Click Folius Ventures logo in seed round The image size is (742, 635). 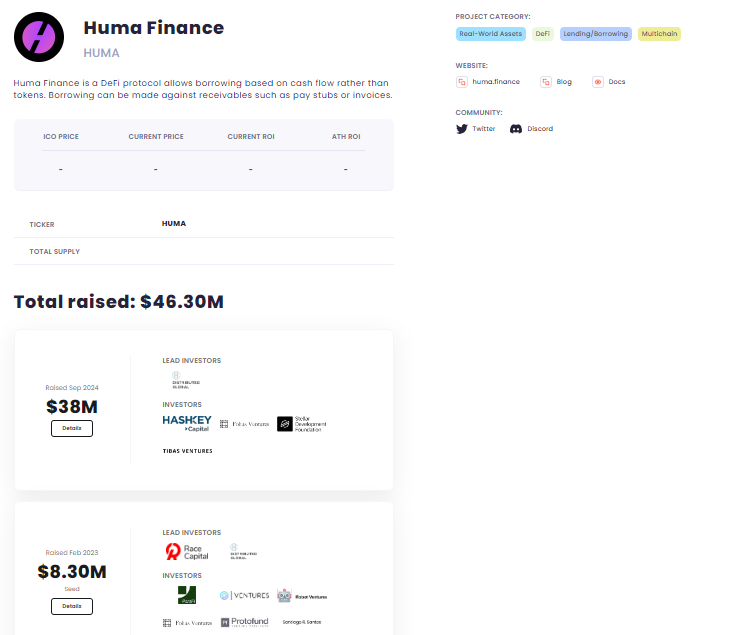click(x=187, y=623)
